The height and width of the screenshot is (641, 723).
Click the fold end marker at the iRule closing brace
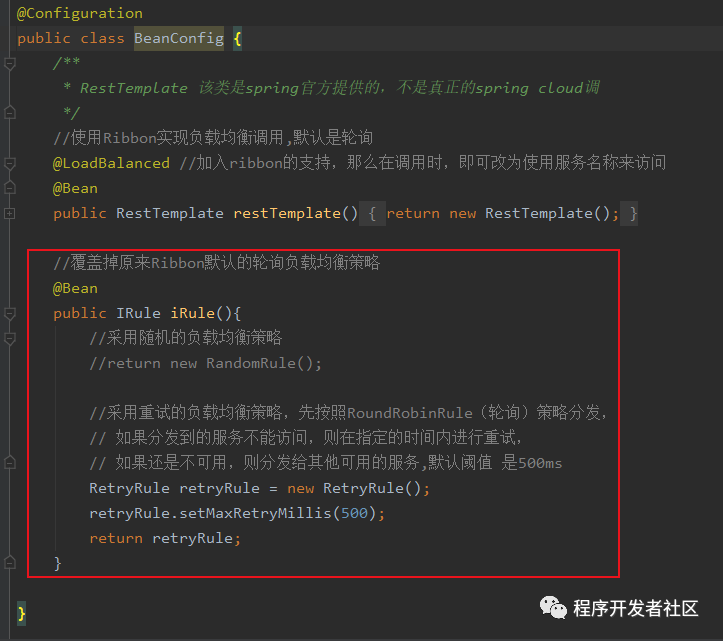pos(10,563)
